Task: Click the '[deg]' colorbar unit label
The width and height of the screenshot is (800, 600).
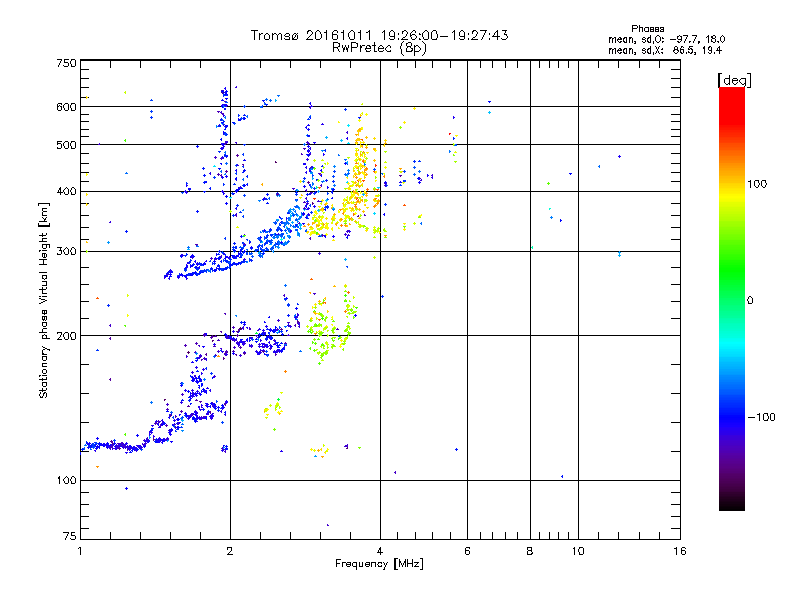Action: point(734,80)
